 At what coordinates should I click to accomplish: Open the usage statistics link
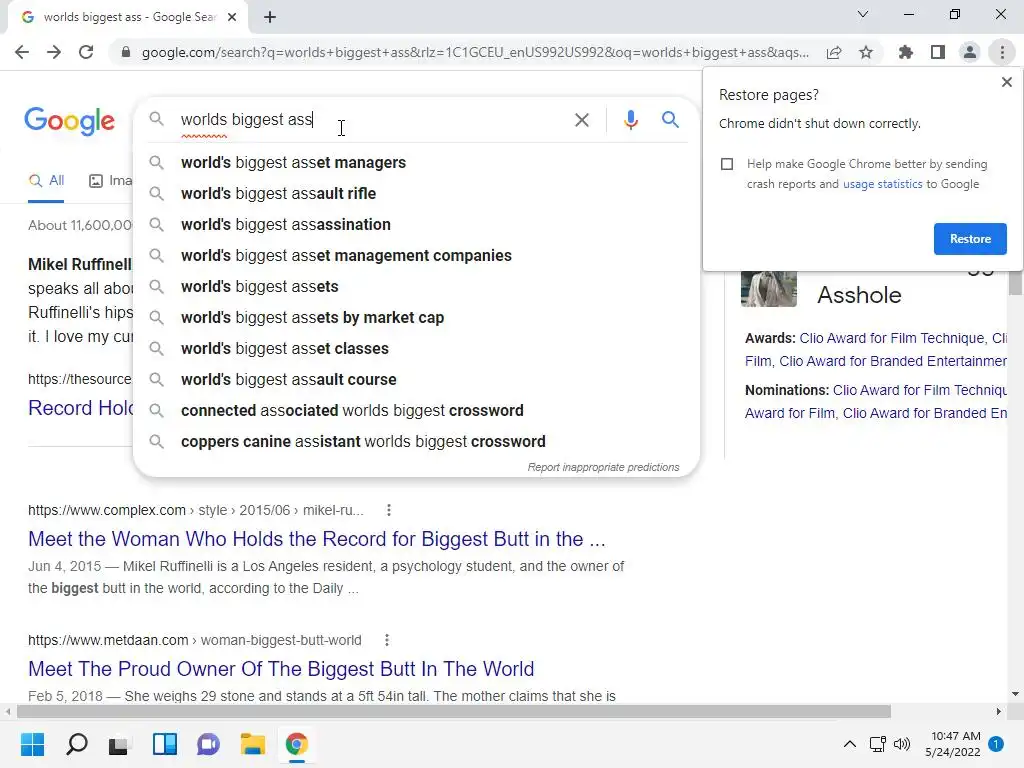click(x=882, y=184)
